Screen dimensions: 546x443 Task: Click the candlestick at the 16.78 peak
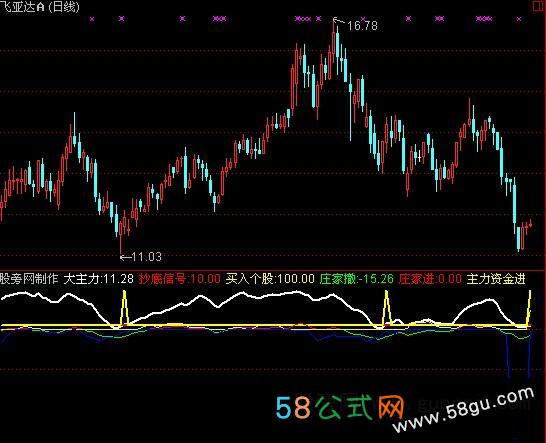pos(334,40)
